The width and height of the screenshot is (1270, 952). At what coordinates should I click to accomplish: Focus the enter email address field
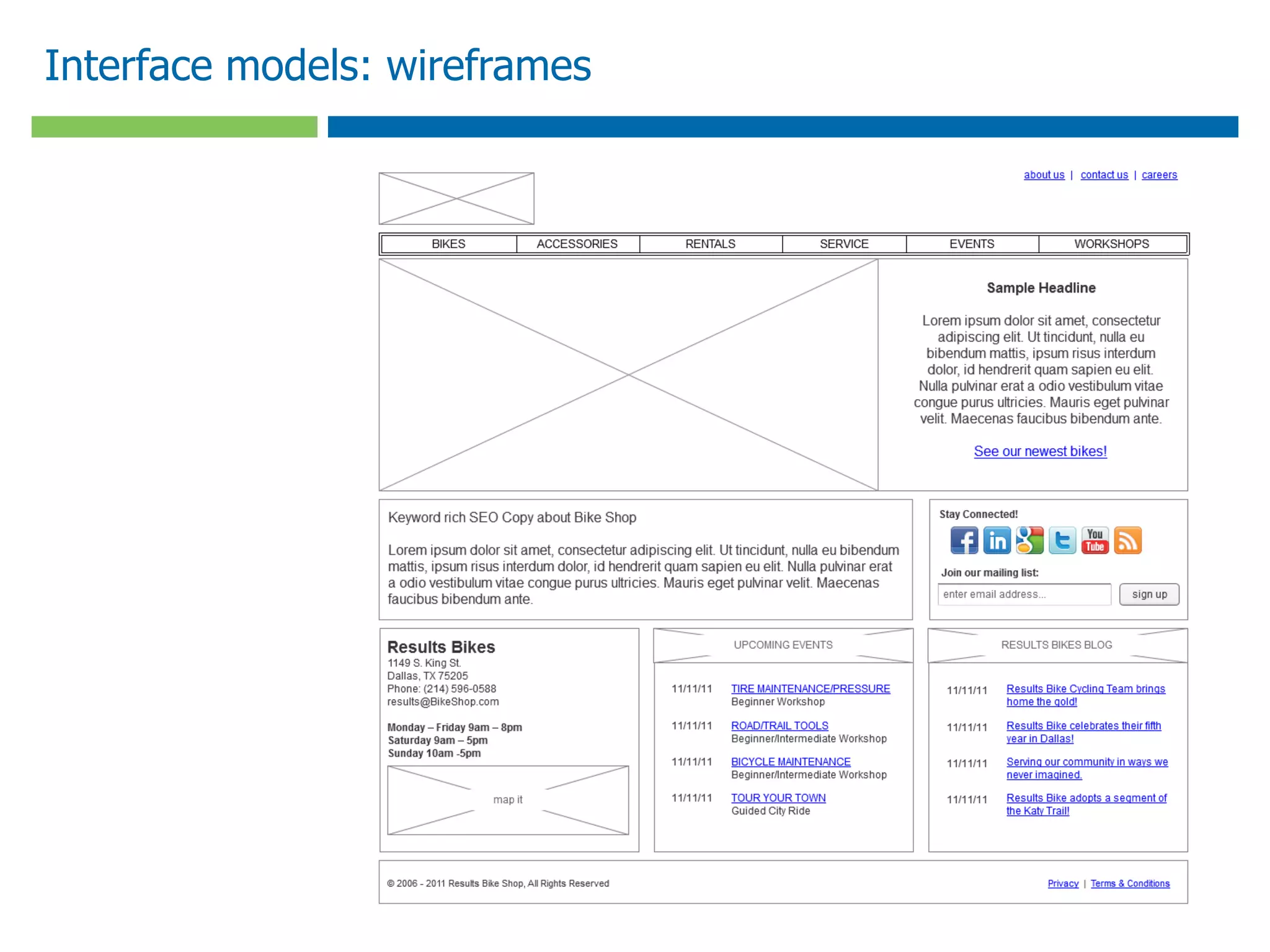(x=1024, y=594)
